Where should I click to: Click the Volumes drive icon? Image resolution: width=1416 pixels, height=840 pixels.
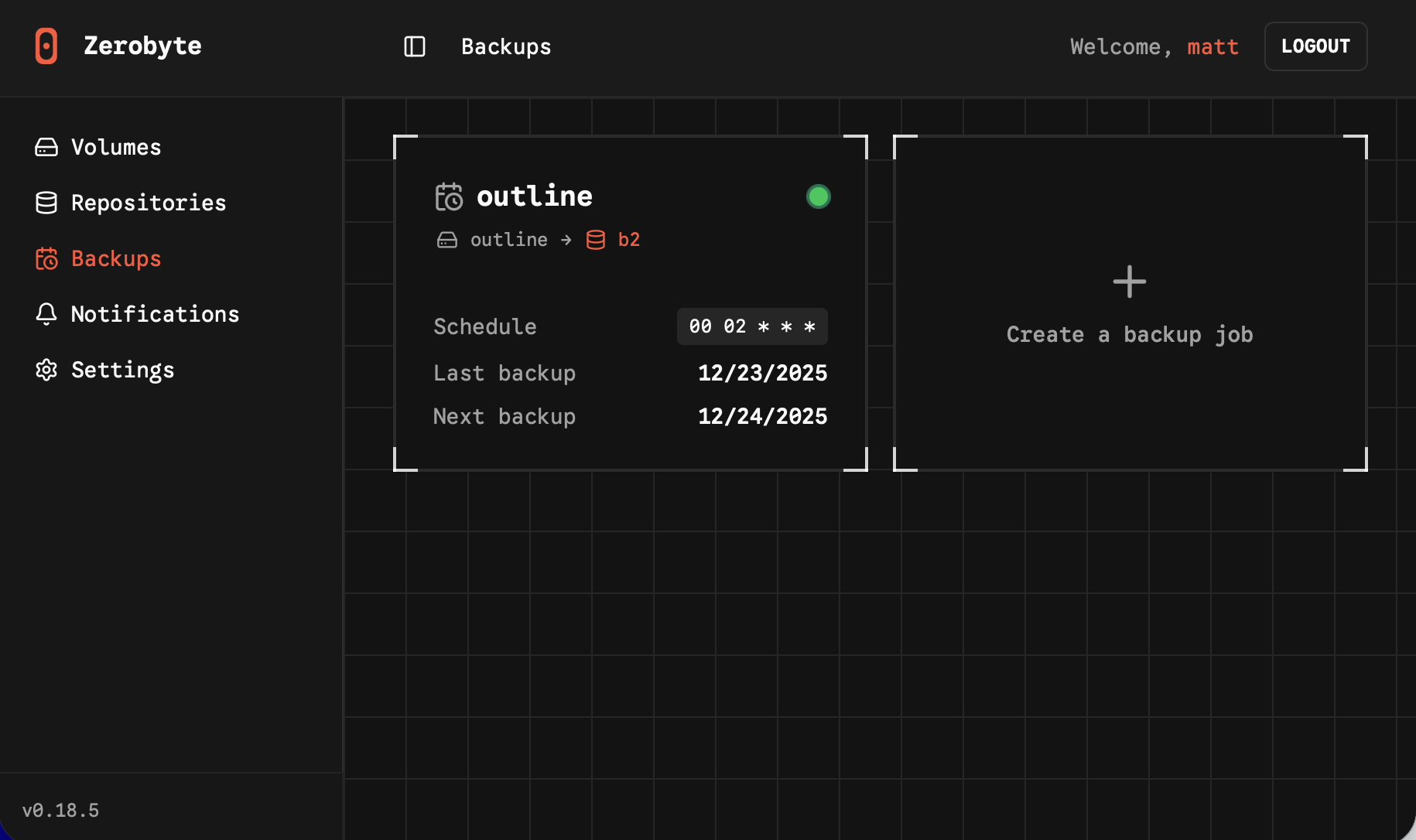[46, 147]
